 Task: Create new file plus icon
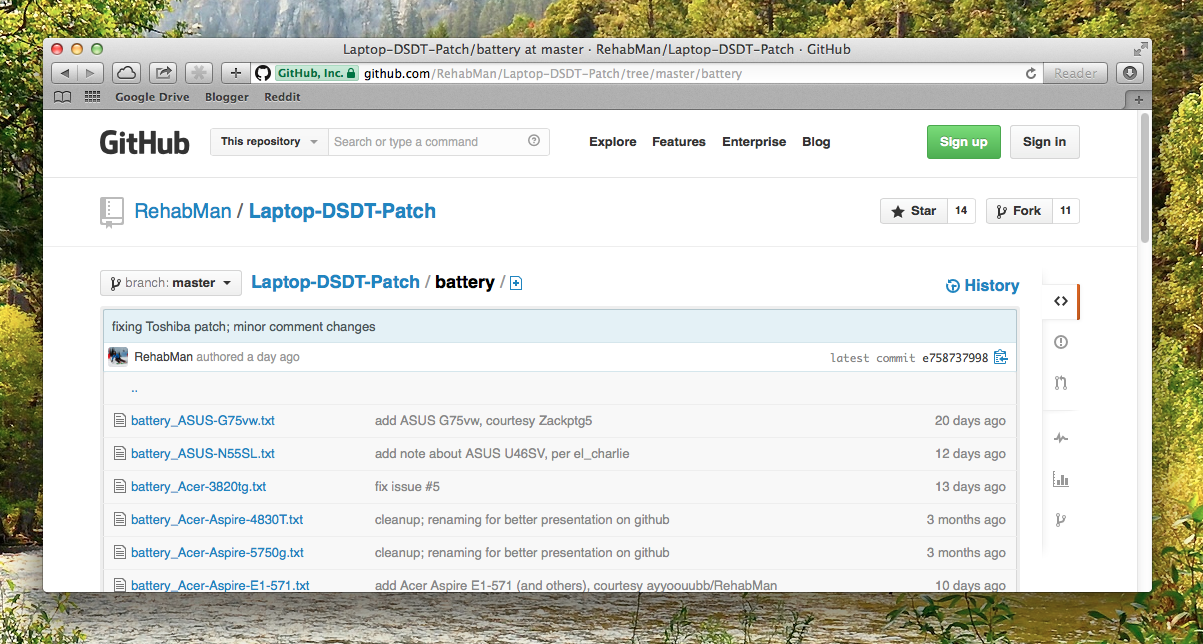tap(516, 284)
